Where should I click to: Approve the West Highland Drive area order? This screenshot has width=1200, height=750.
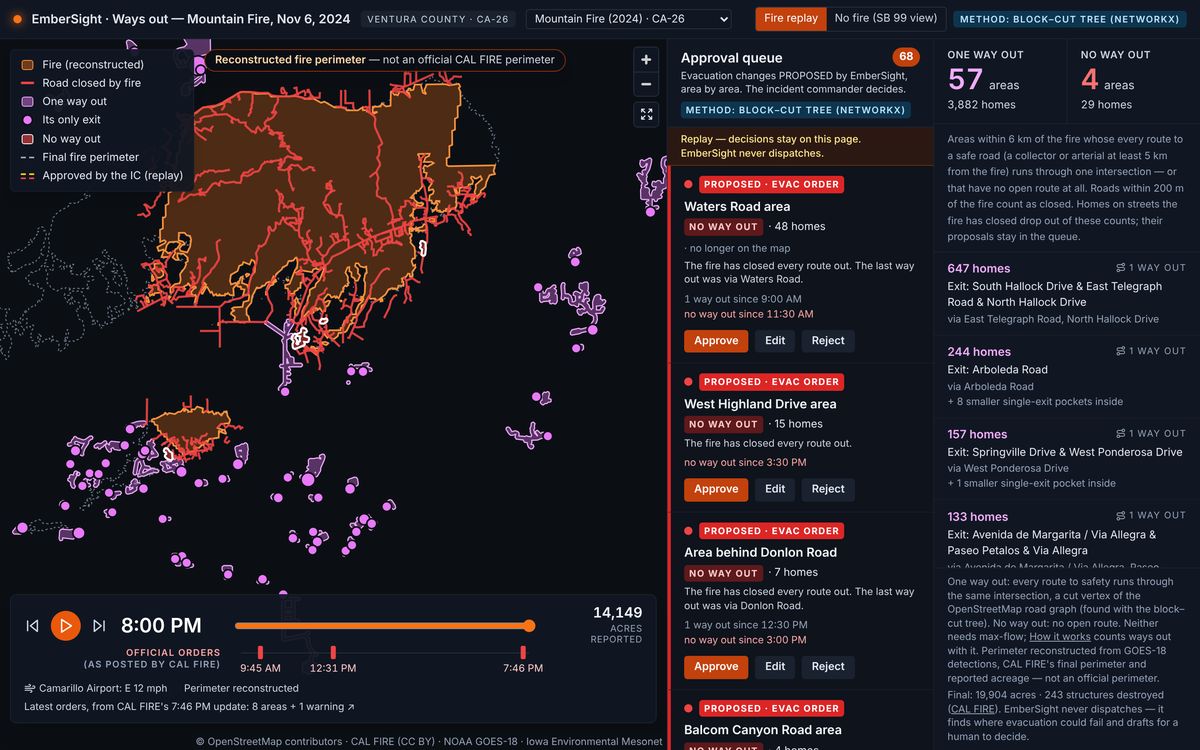pos(716,489)
